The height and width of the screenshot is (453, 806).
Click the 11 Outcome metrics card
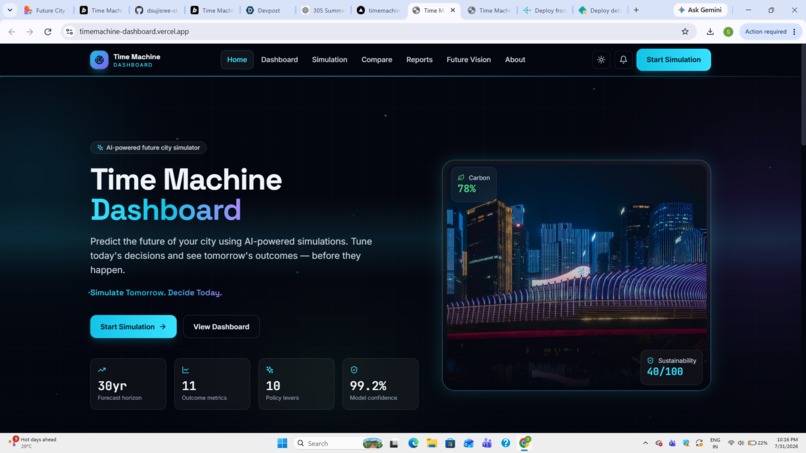212,384
